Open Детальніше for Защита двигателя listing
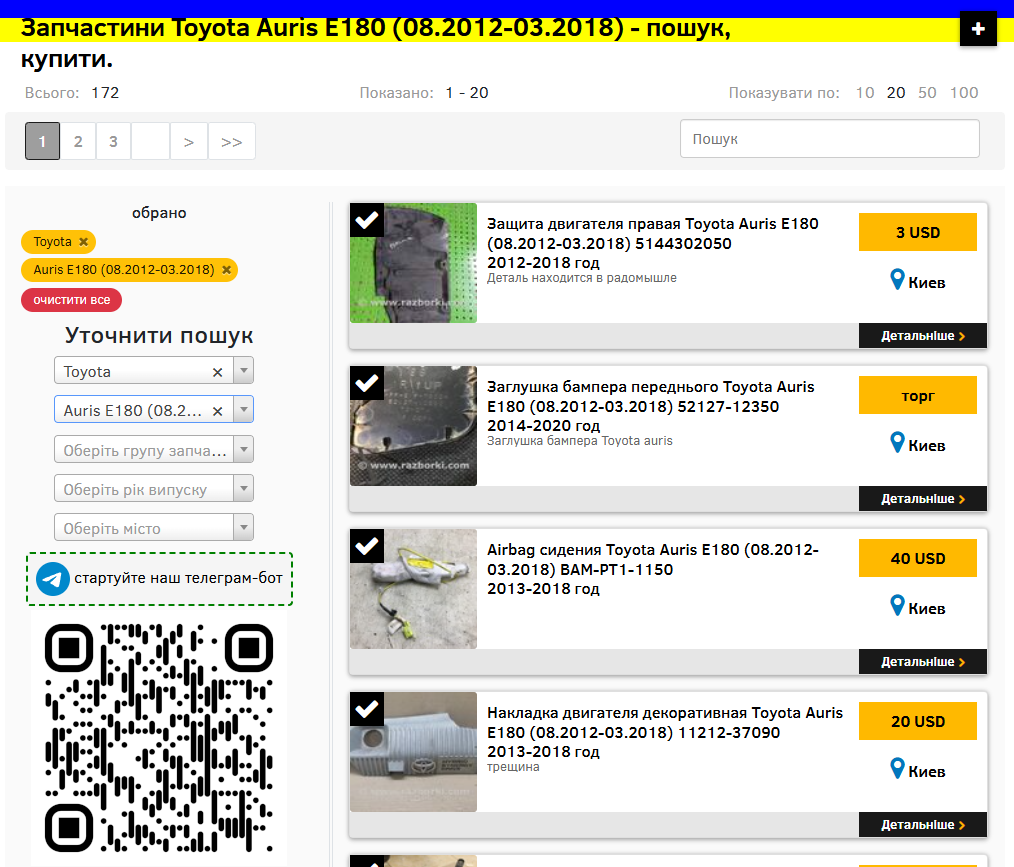Viewport: 1014px width, 867px height. click(x=923, y=336)
